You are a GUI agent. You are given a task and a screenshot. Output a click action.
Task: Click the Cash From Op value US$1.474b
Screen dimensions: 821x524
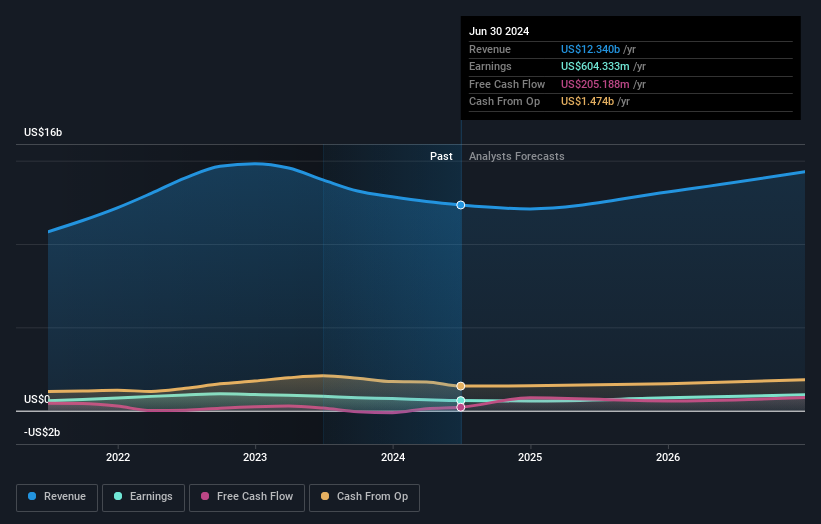tap(587, 102)
